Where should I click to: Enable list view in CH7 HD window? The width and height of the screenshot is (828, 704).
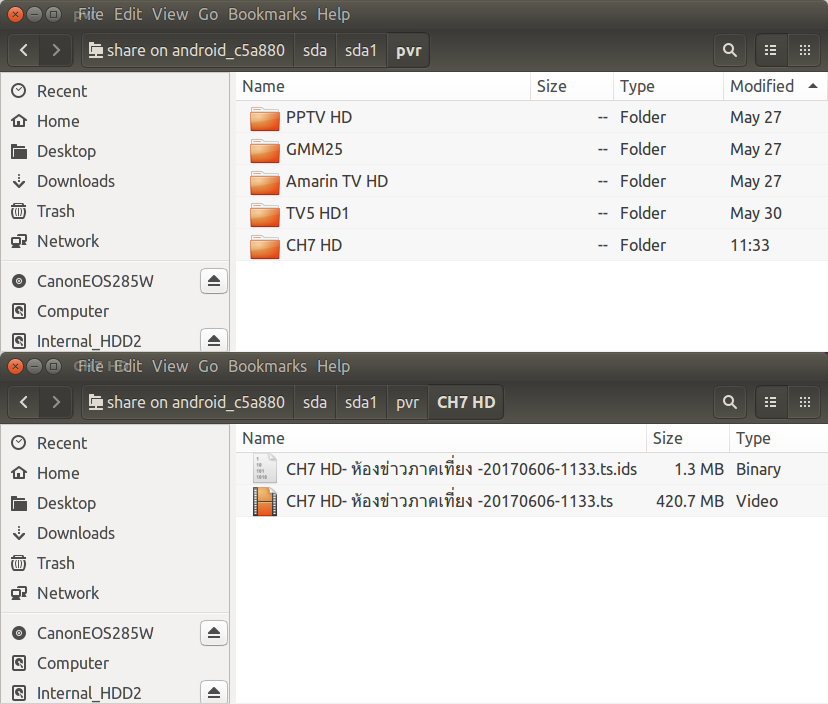771,402
